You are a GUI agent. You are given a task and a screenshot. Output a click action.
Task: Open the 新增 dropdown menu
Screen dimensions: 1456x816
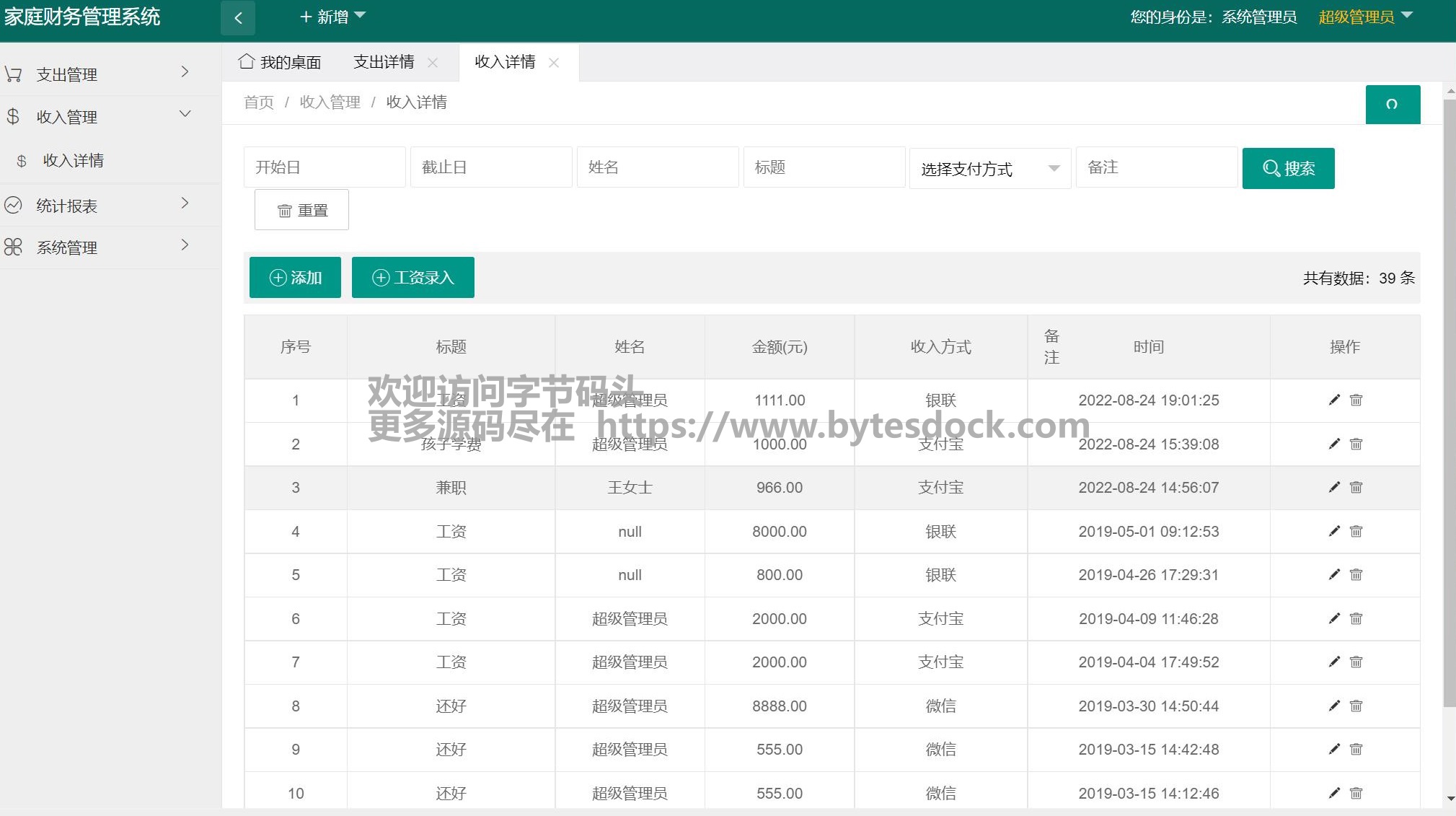tap(332, 17)
